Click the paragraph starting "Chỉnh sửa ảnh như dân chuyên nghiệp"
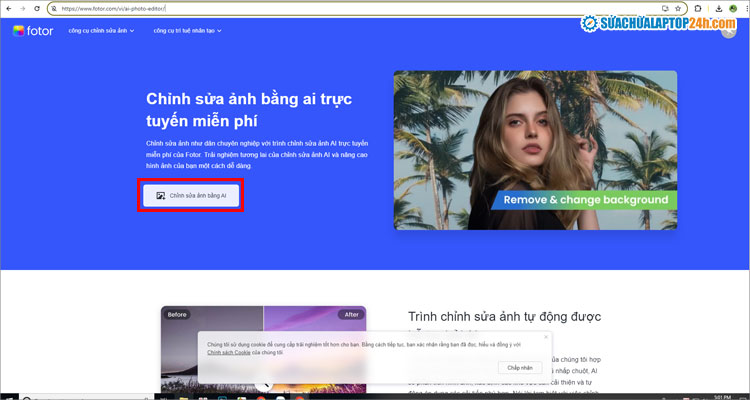The height and width of the screenshot is (400, 750). 257,155
